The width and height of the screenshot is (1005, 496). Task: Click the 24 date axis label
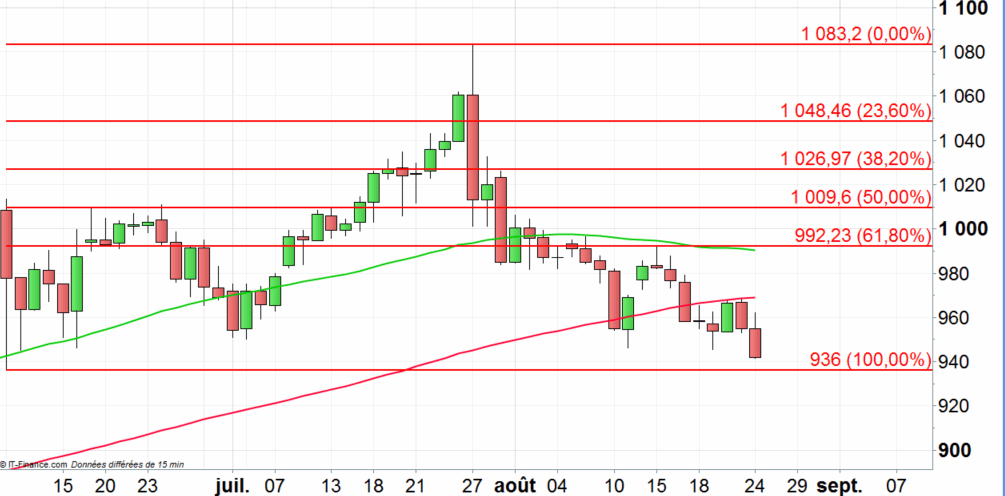click(x=755, y=485)
